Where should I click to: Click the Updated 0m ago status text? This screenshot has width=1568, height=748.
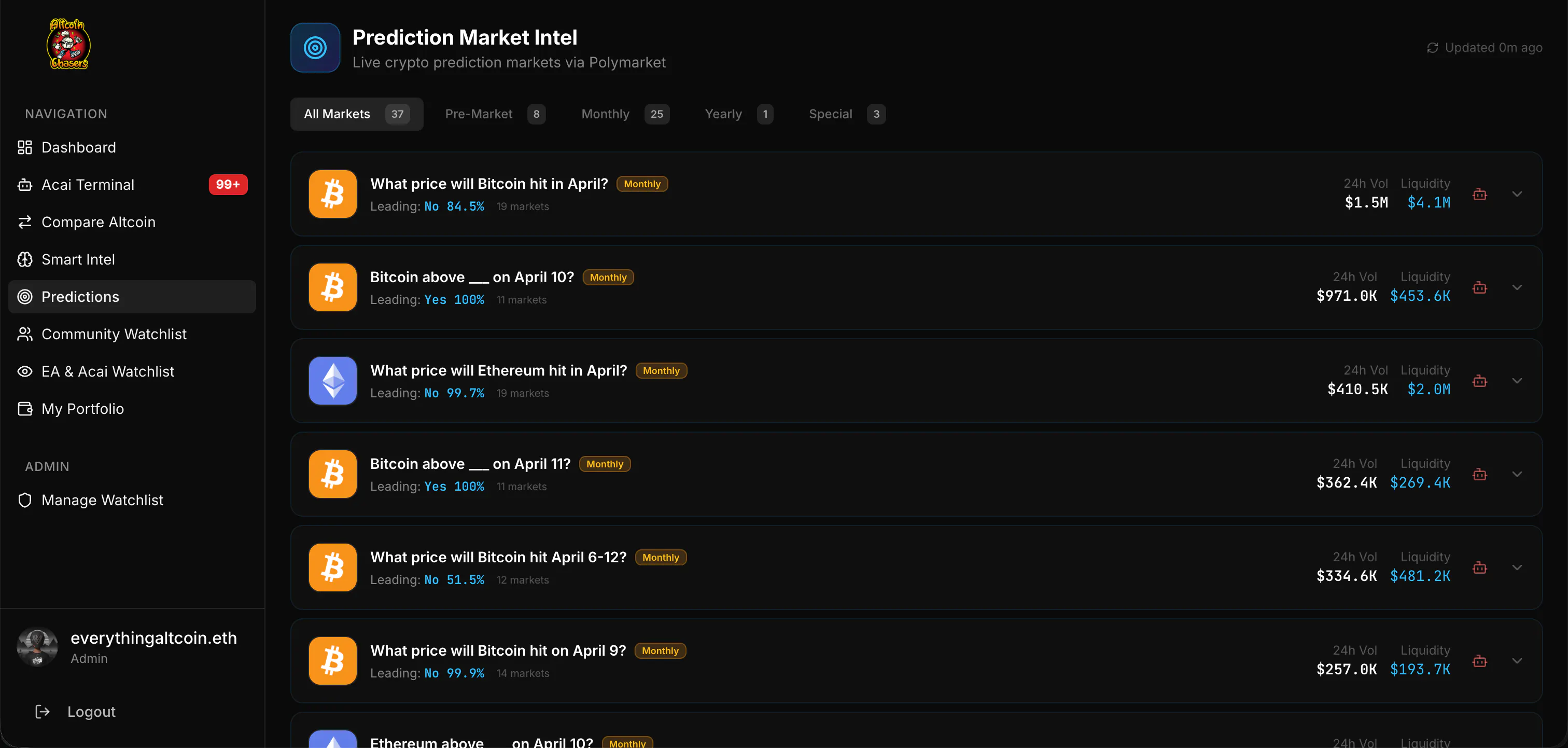point(1493,48)
